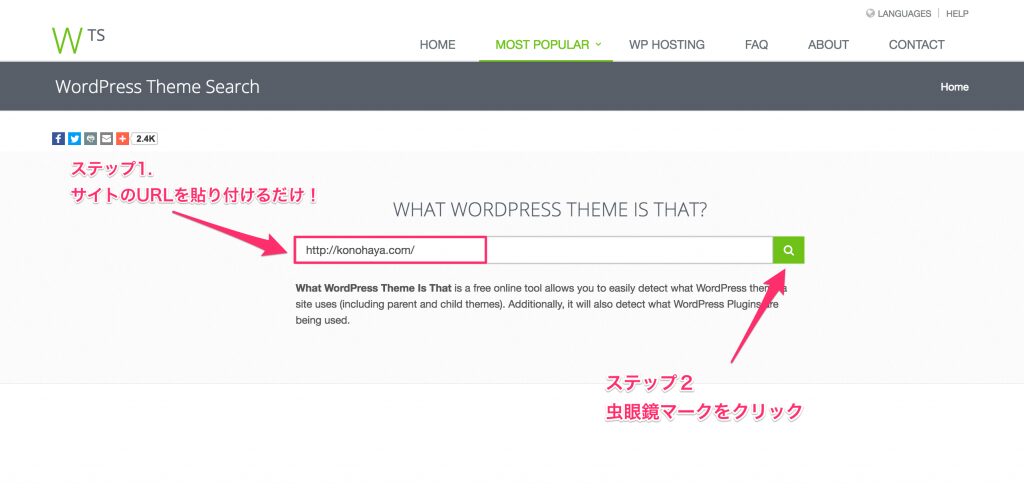Share page on Facebook

tap(58, 138)
